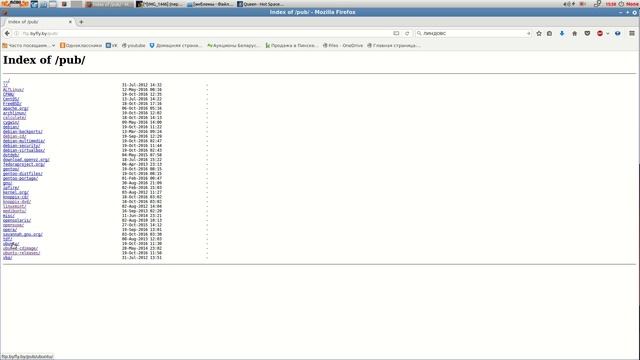Open the ubuntu-releases/ directory link

(x=22, y=253)
